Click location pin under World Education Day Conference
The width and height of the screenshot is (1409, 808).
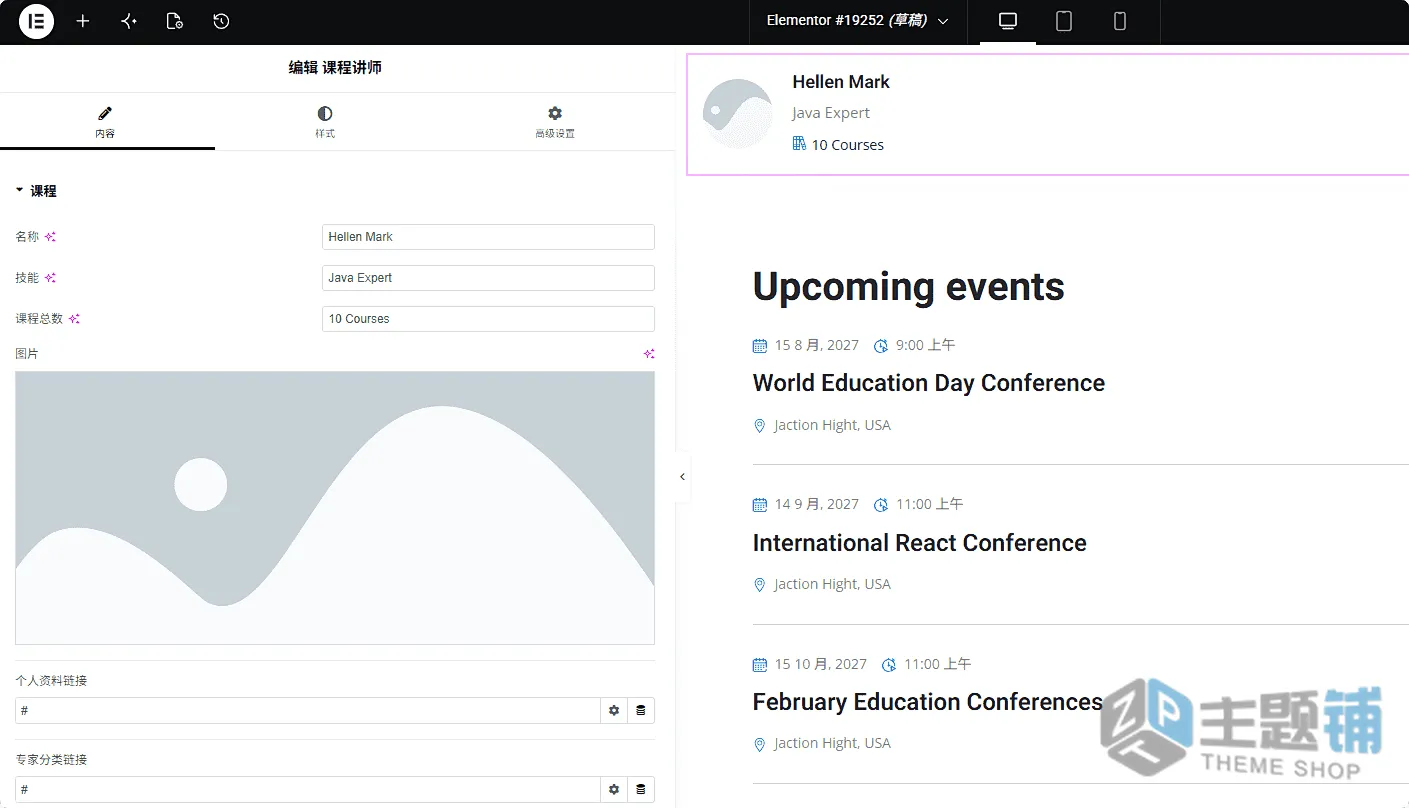tap(759, 426)
